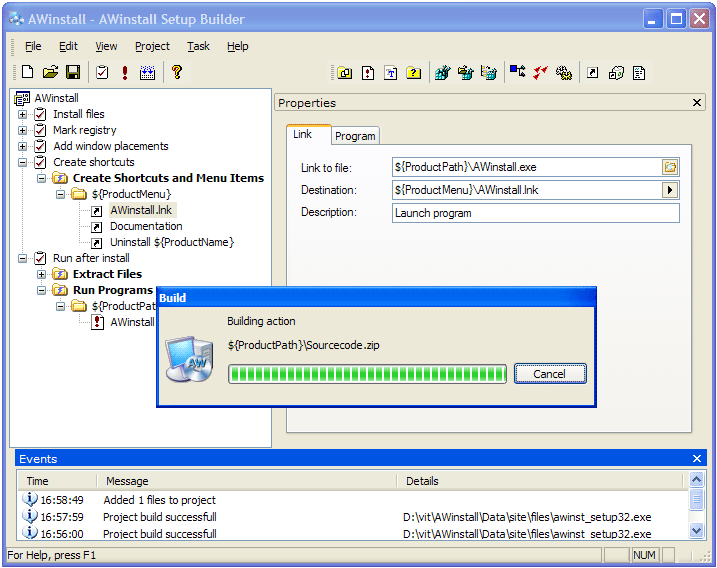Viewport: 717px width, 568px height.
Task: Click the green build progress bar
Action: (x=367, y=374)
